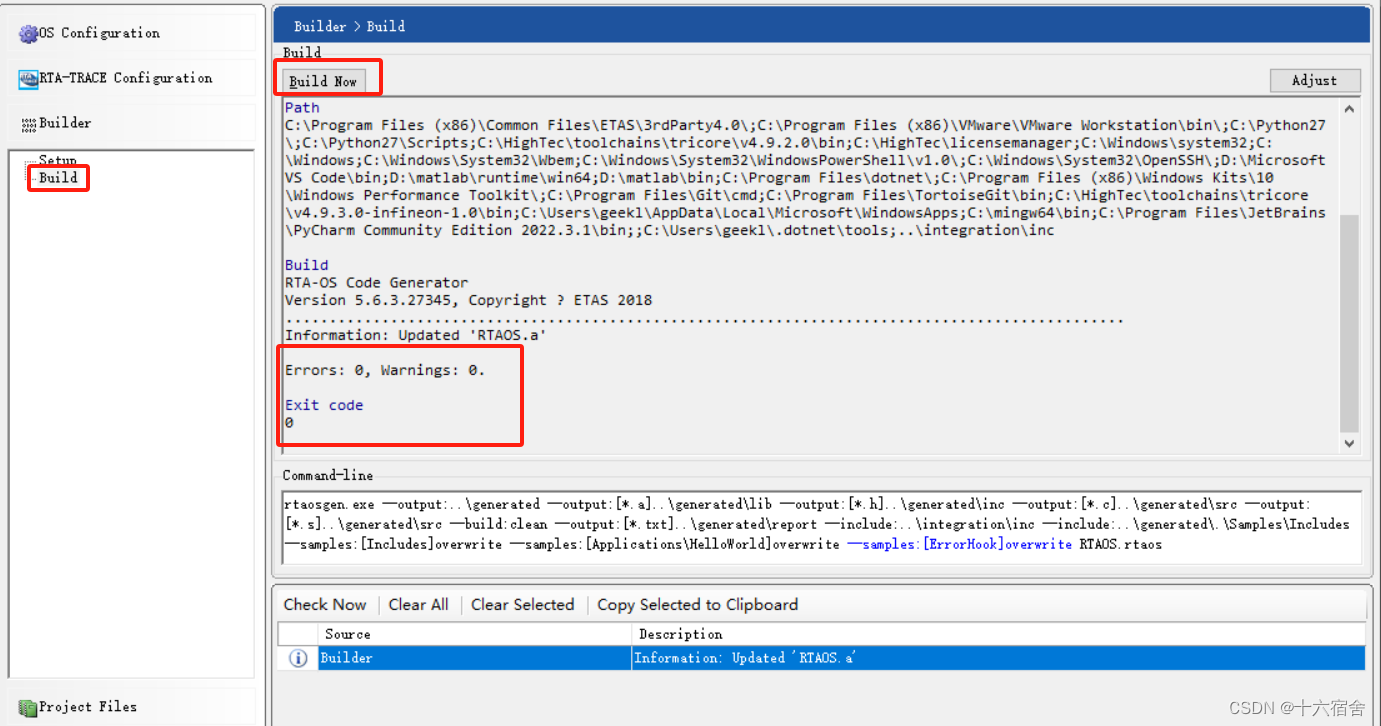This screenshot has width=1381, height=726.
Task: Open the Builder section
Action: pos(131,123)
